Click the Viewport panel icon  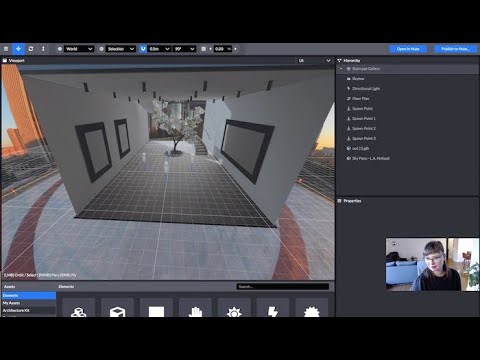point(5,61)
